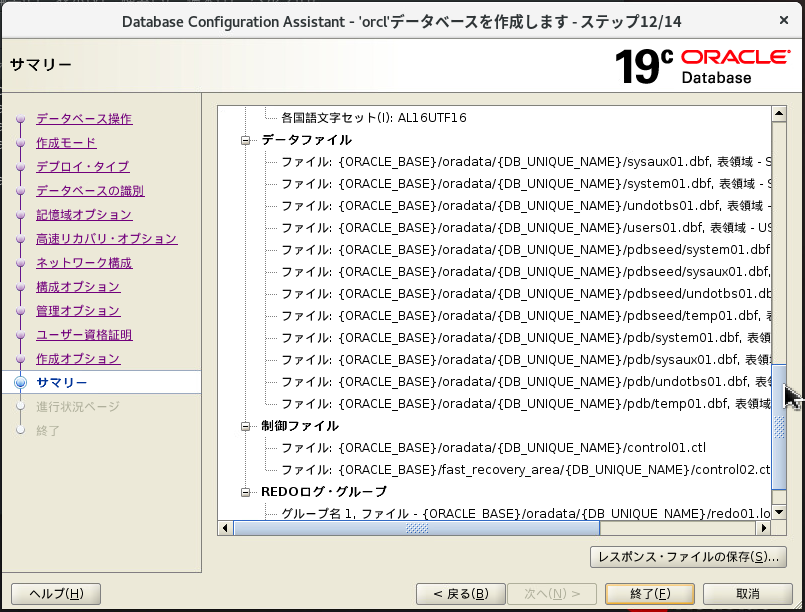805x612 pixels.
Task: Click the vertical scrollbar down arrow
Action: pyautogui.click(x=779, y=512)
